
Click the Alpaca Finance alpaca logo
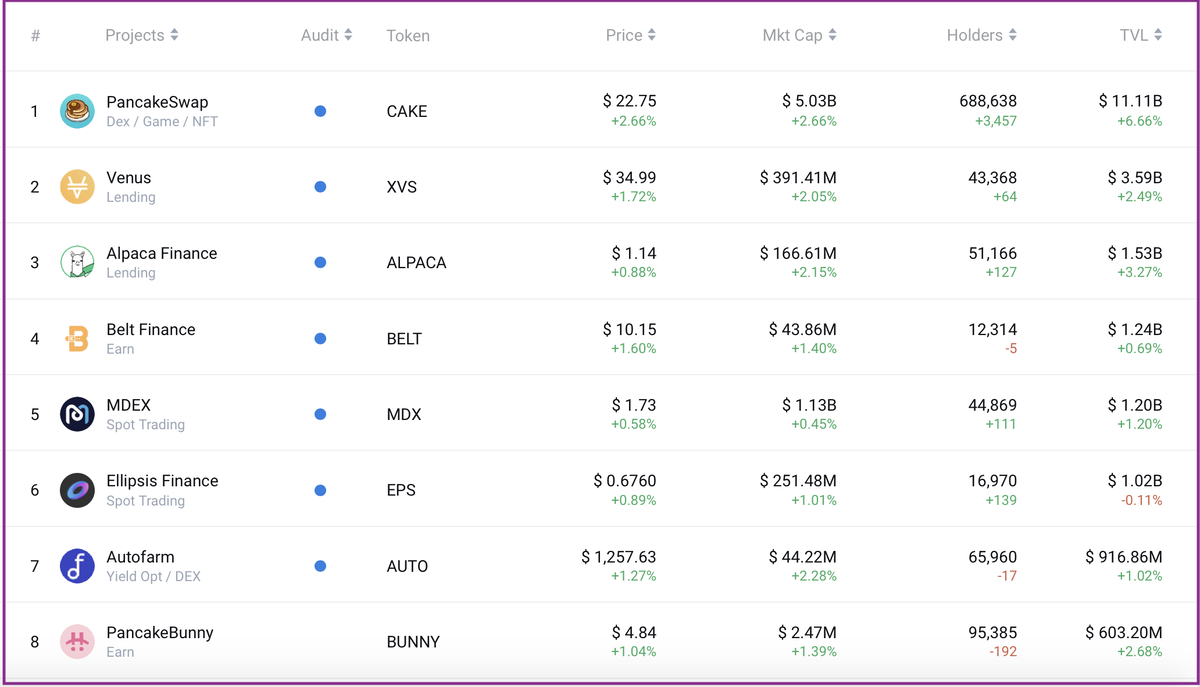[77, 263]
